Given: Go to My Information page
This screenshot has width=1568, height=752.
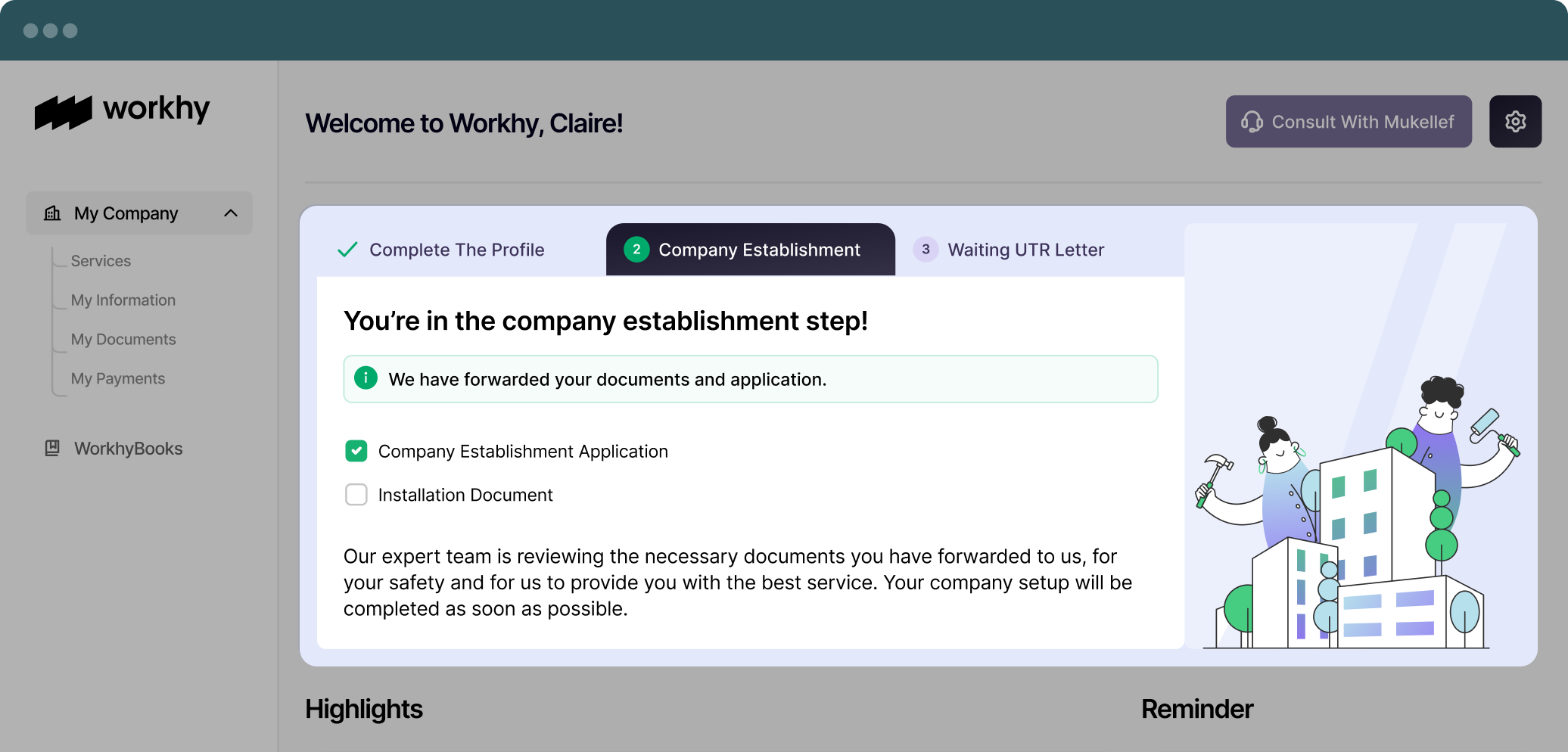Looking at the screenshot, I should (x=123, y=300).
